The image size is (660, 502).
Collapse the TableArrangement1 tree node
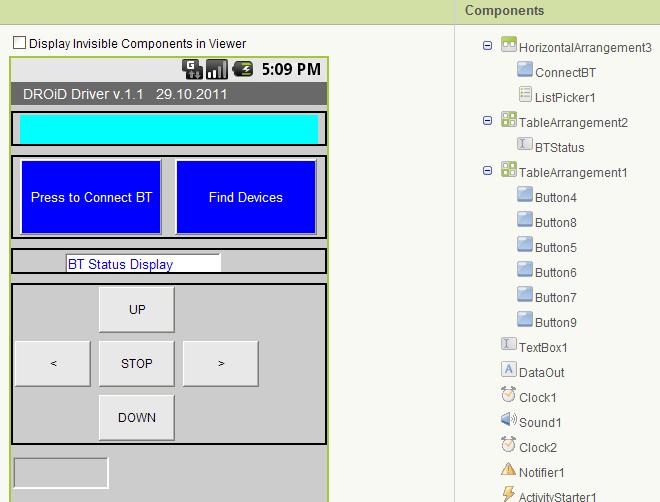(487, 171)
